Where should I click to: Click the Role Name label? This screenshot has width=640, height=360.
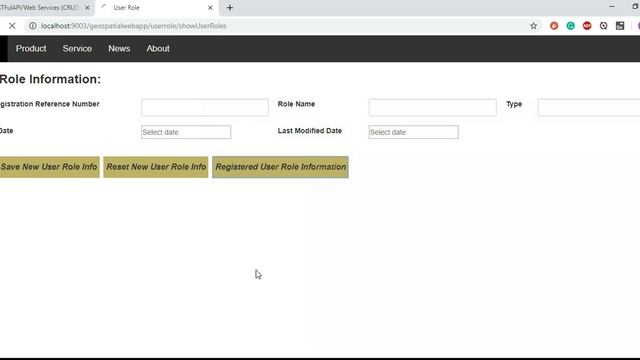pyautogui.click(x=296, y=104)
